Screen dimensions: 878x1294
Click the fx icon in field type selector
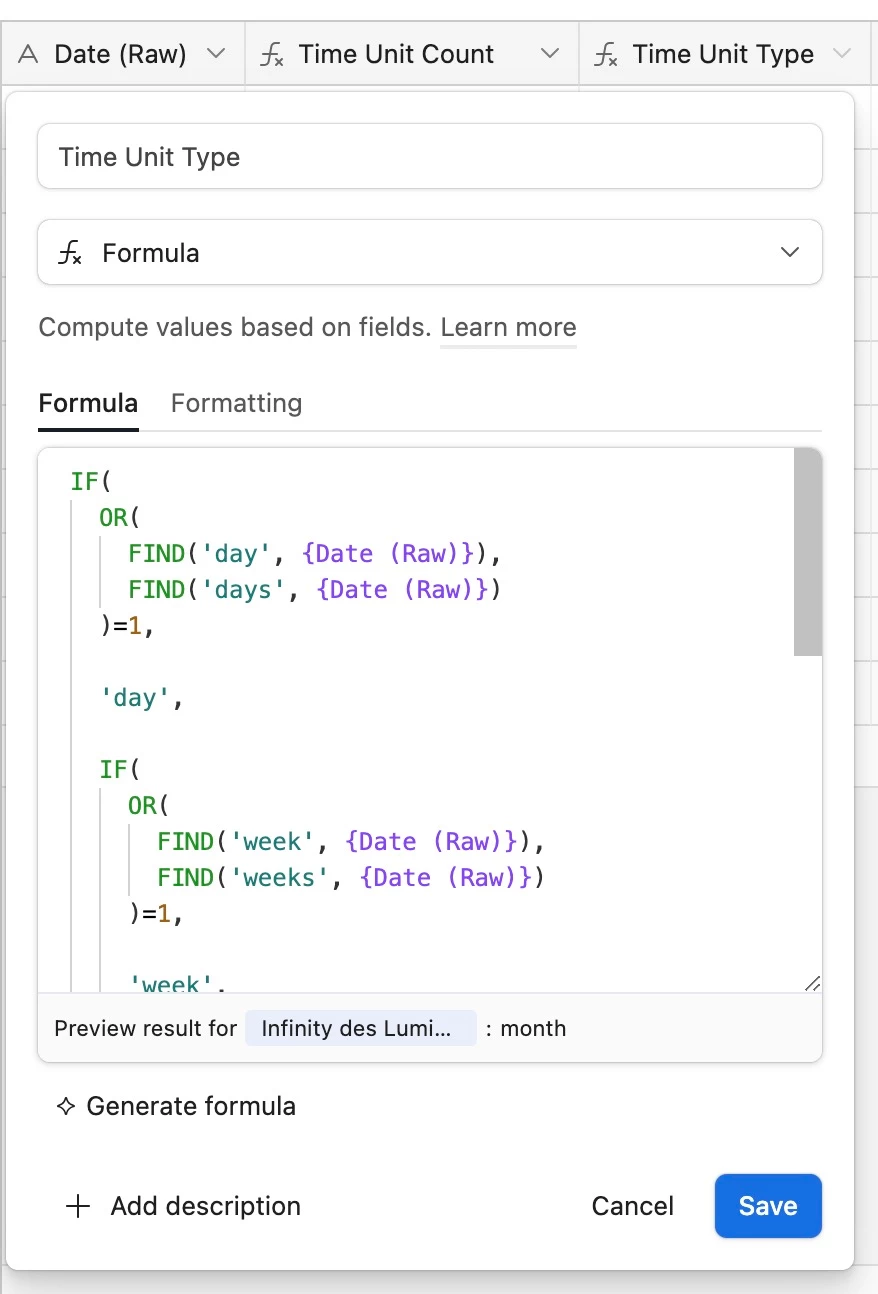69,253
